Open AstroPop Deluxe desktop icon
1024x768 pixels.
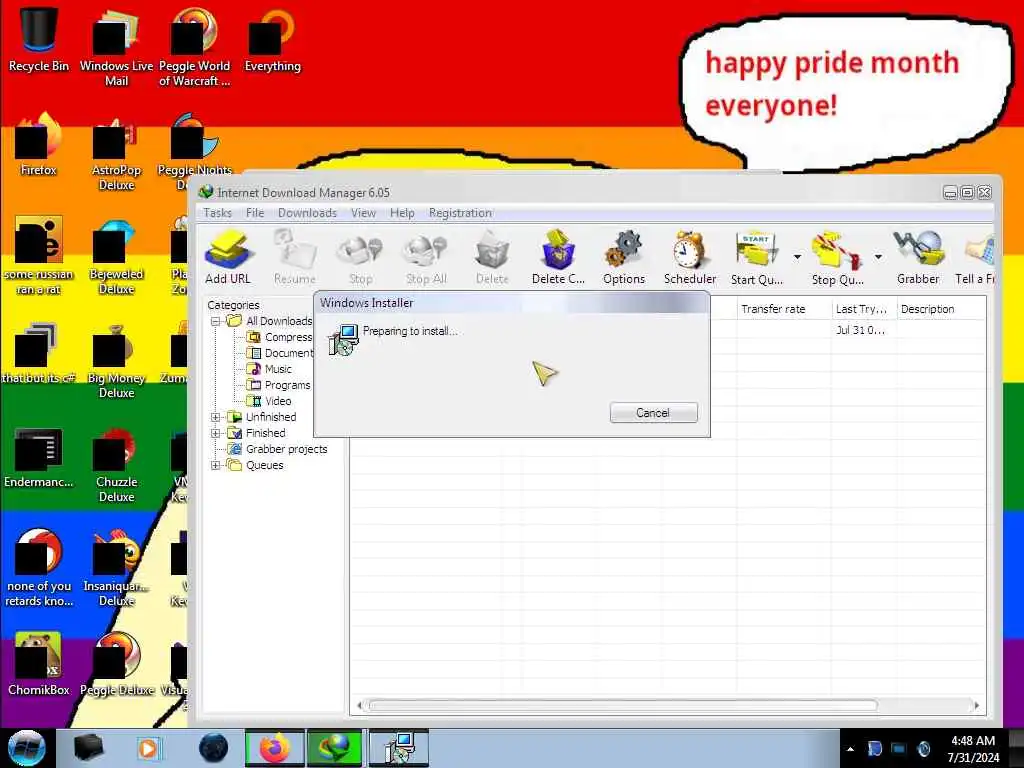point(116,152)
